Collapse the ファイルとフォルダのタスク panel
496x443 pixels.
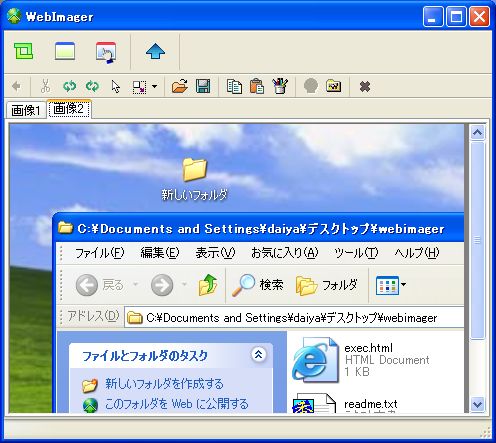pyautogui.click(x=258, y=355)
